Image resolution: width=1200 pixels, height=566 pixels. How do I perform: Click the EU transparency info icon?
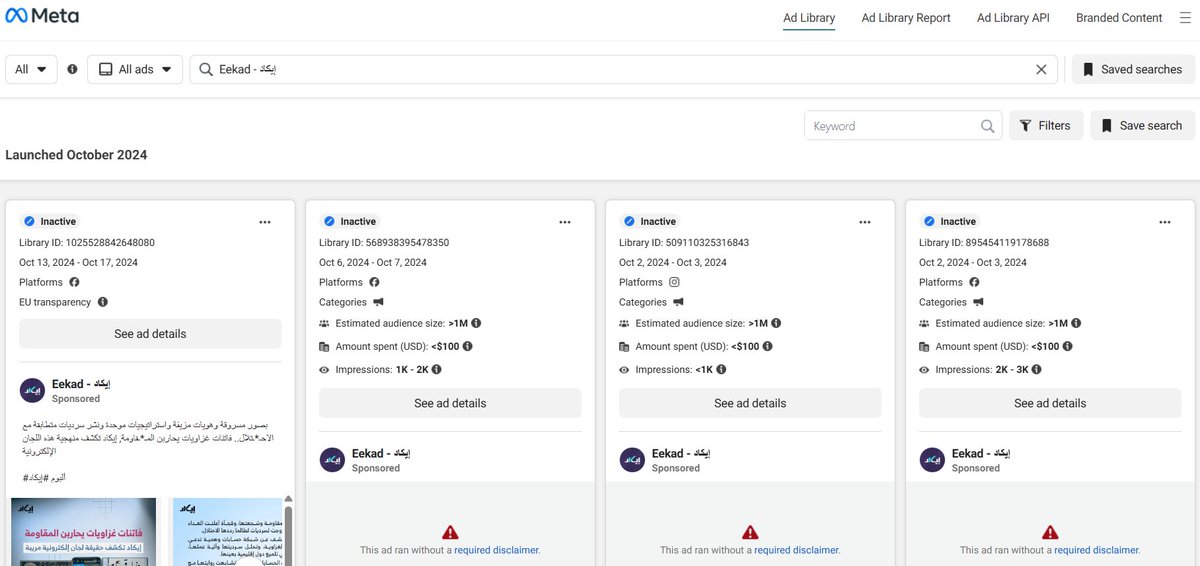103,302
